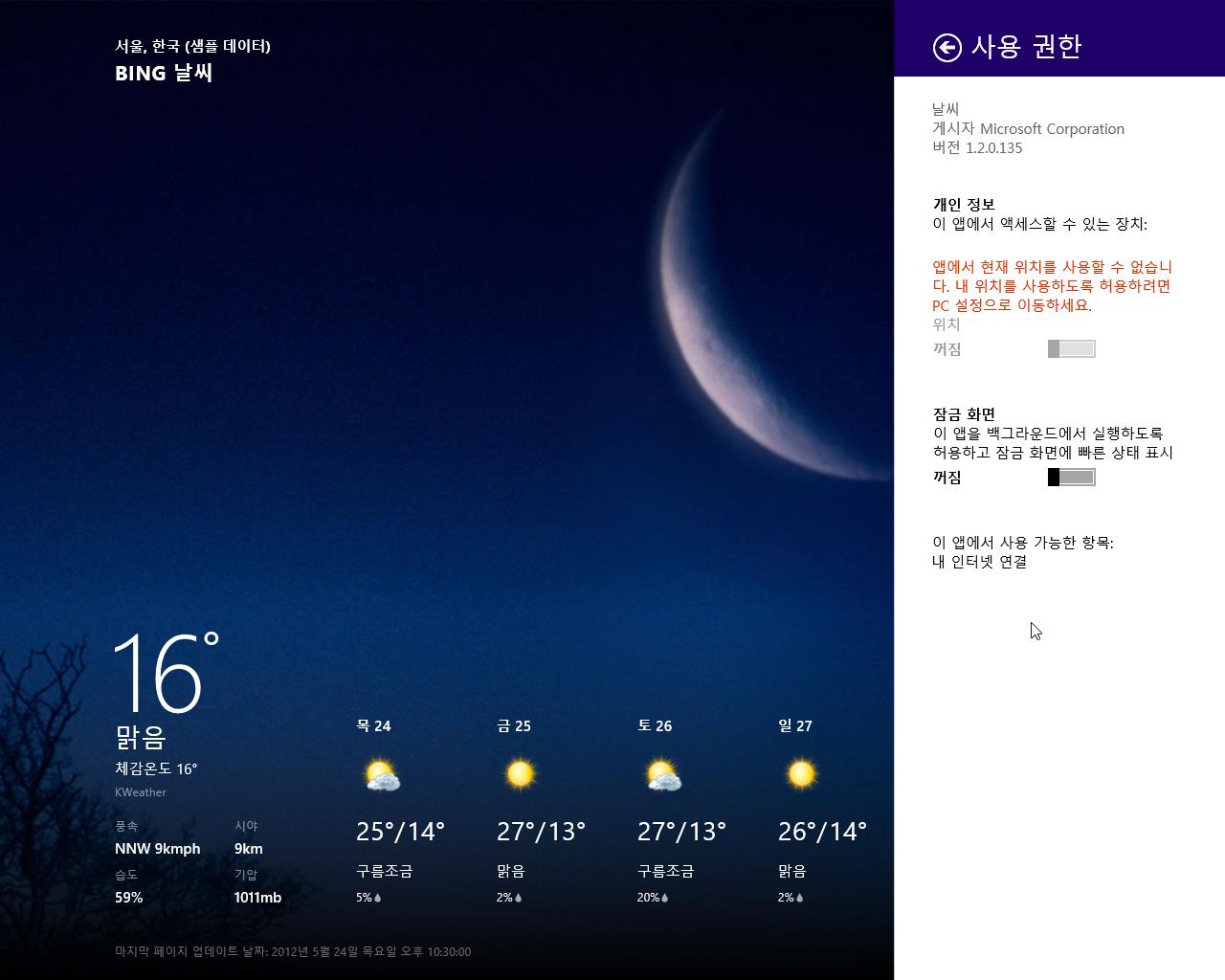
Task: Click the 27°/13° temperature under 토 26
Action: click(x=681, y=831)
